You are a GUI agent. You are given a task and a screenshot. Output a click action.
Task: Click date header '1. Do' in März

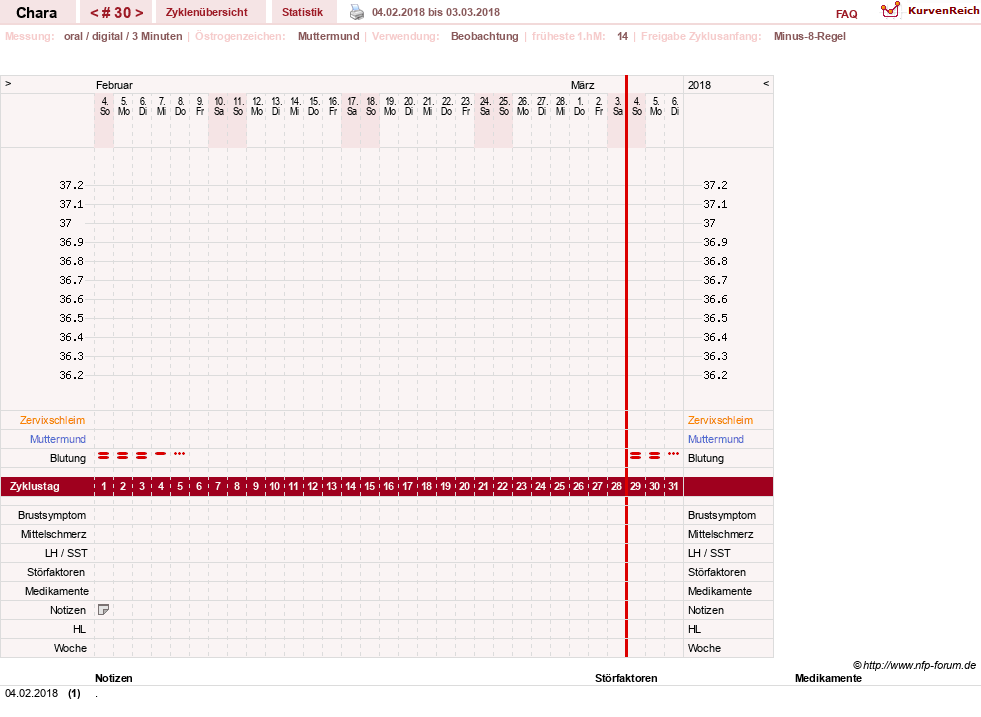pyautogui.click(x=579, y=106)
